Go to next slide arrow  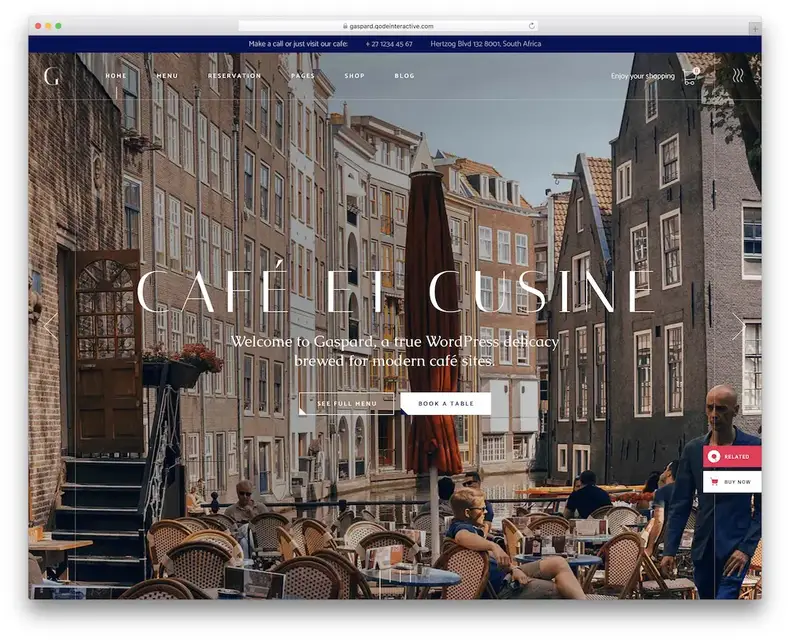[x=738, y=327]
